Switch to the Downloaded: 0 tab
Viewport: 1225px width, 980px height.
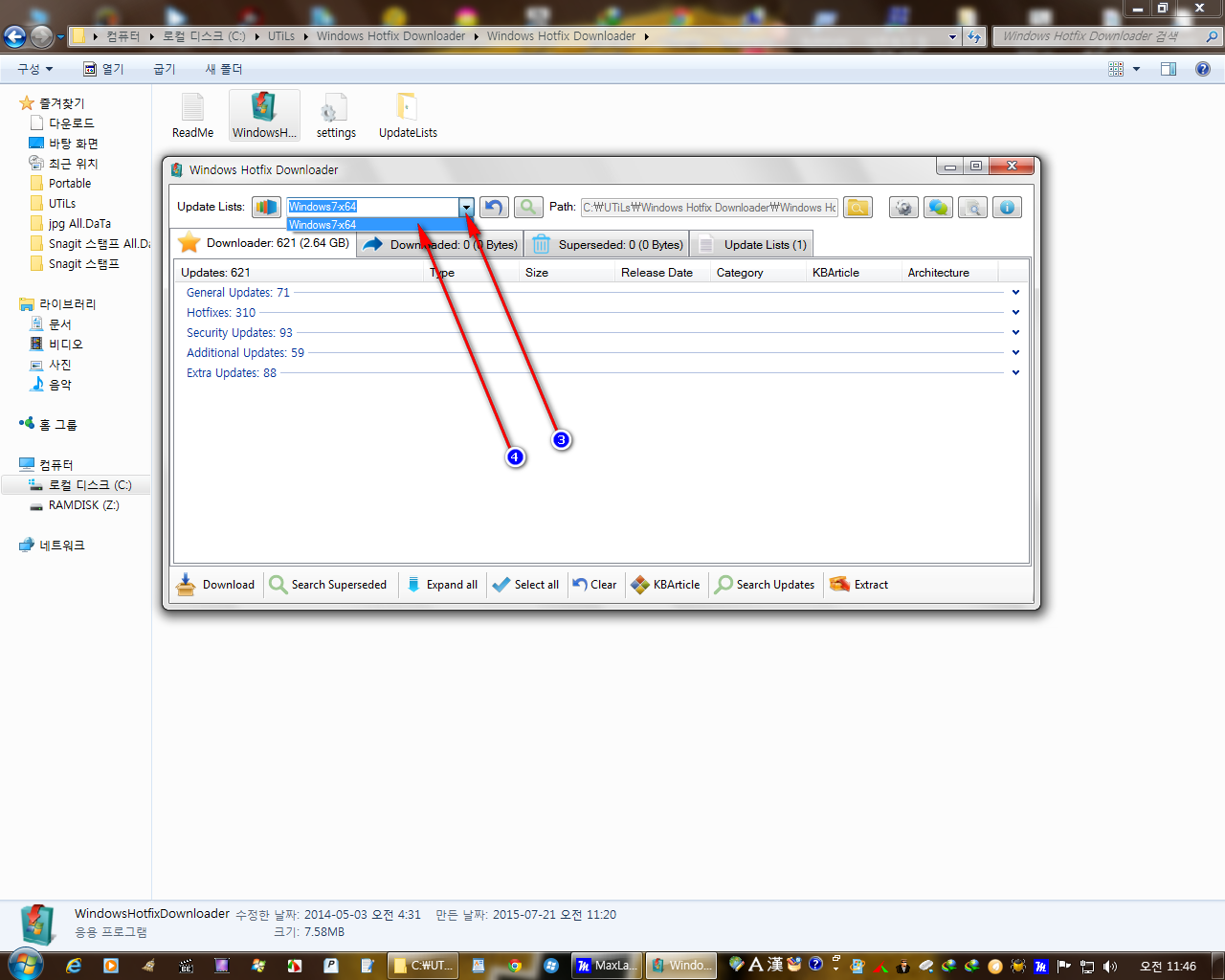point(441,245)
